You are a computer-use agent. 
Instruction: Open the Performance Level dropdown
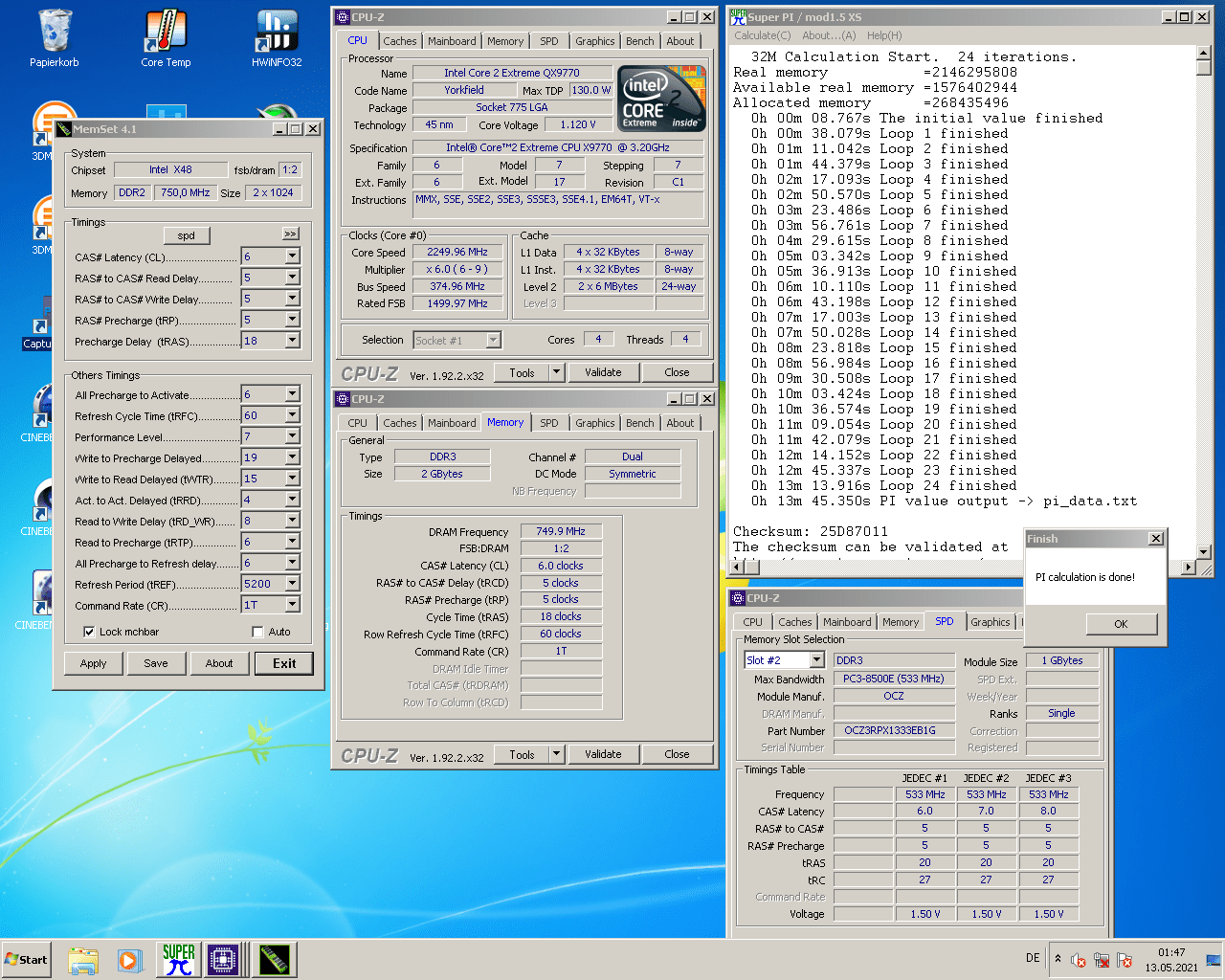(x=293, y=436)
